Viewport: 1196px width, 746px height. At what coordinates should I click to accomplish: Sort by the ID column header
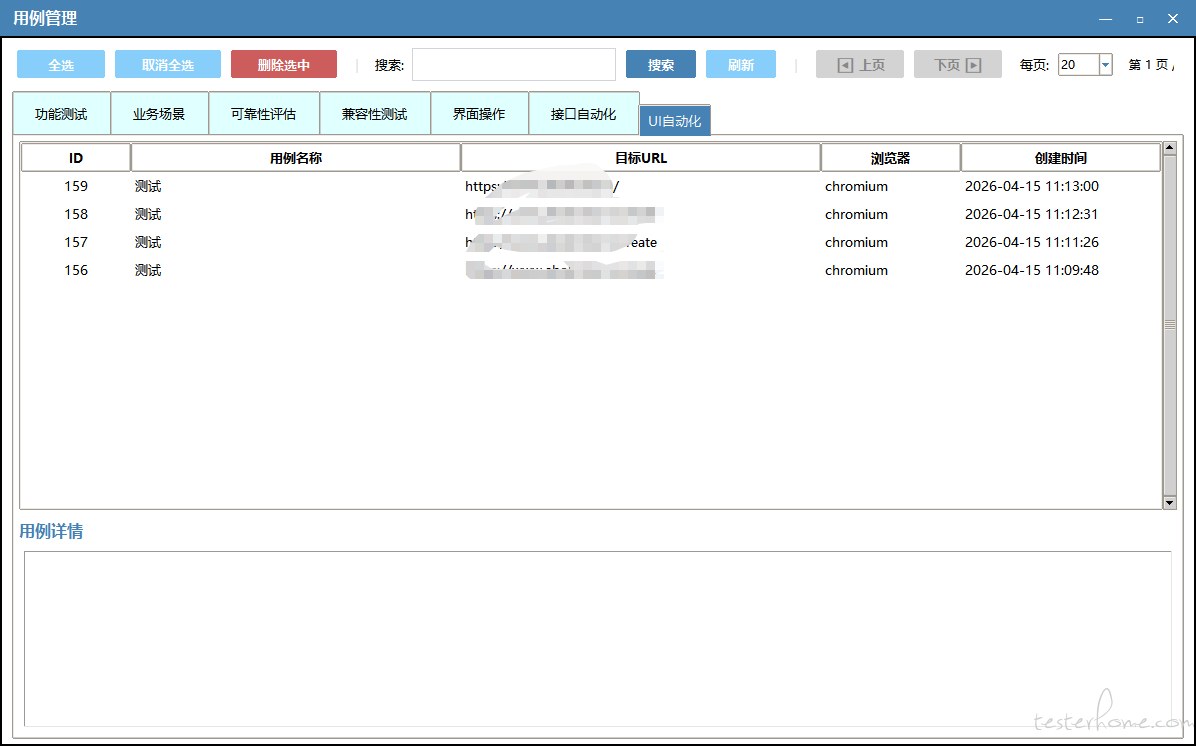[x=76, y=158]
